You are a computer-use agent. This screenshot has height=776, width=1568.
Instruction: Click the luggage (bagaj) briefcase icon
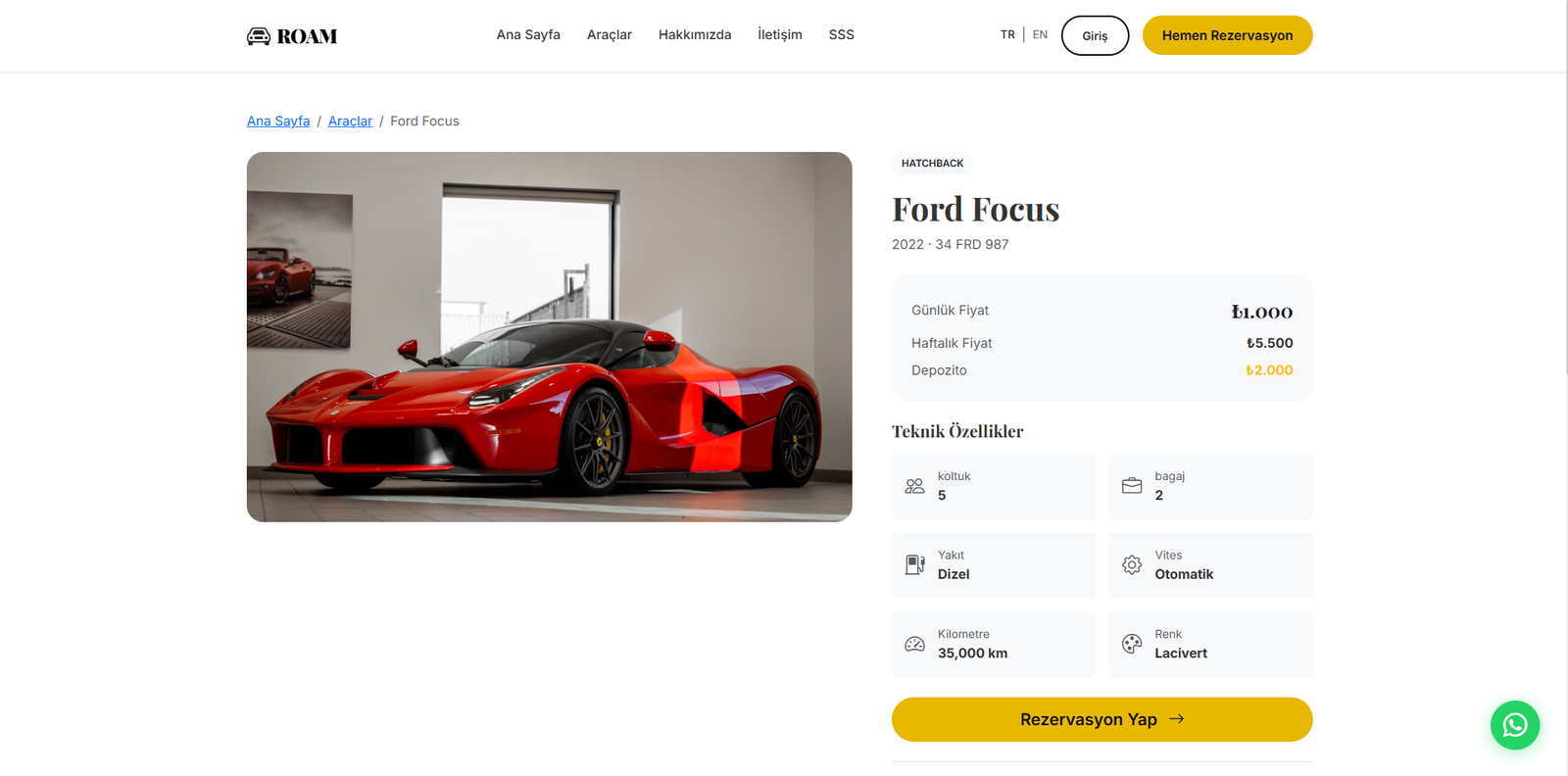click(x=1132, y=486)
